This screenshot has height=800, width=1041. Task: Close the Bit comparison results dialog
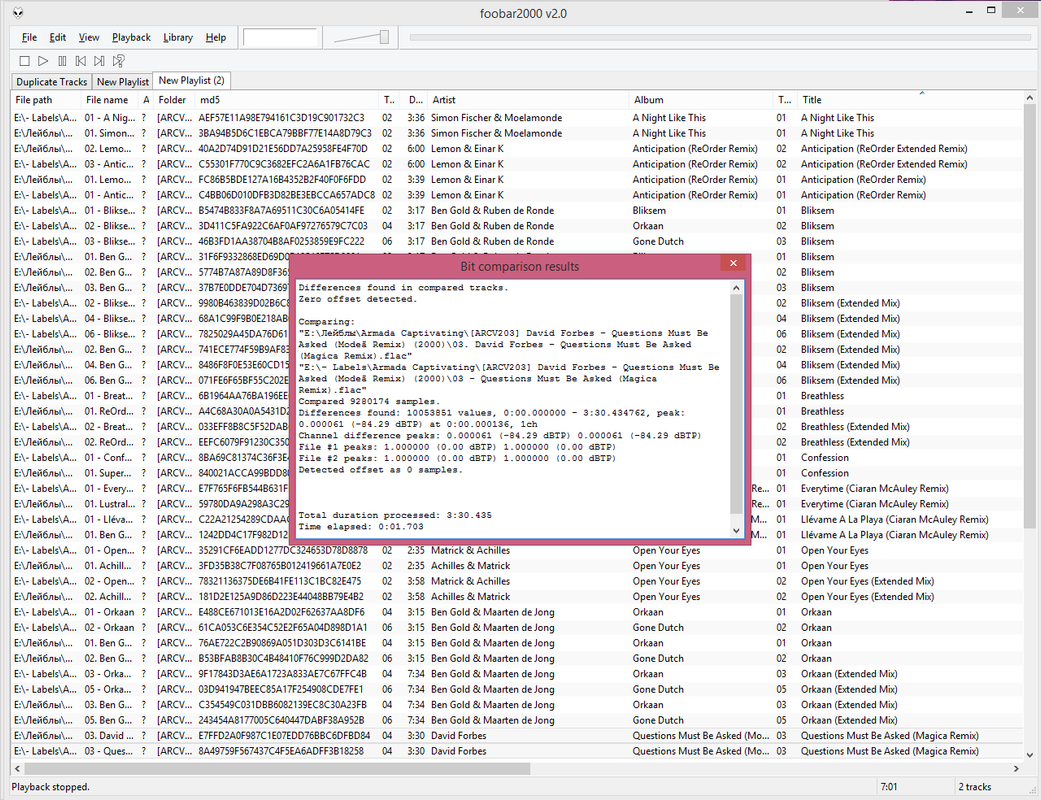pos(733,263)
